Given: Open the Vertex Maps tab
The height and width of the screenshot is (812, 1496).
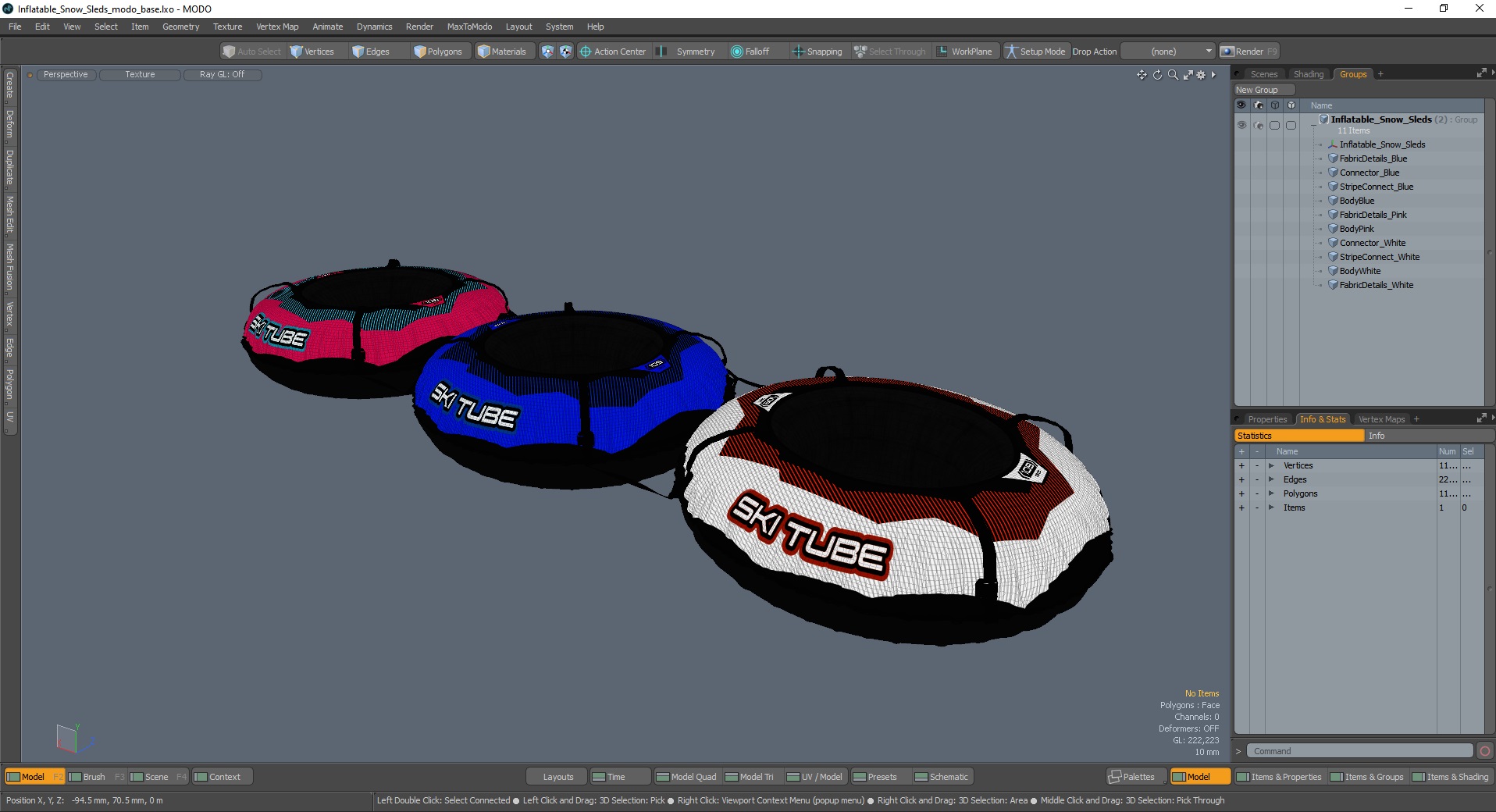Looking at the screenshot, I should click(1381, 419).
